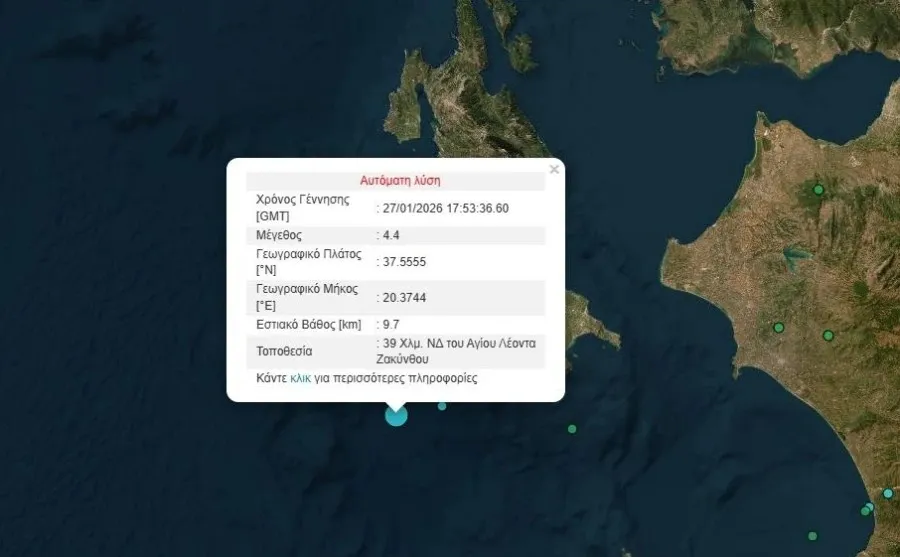Image resolution: width=900 pixels, height=557 pixels.
Task: Select green marker in sea below Zakynthos
Action: coord(572,429)
